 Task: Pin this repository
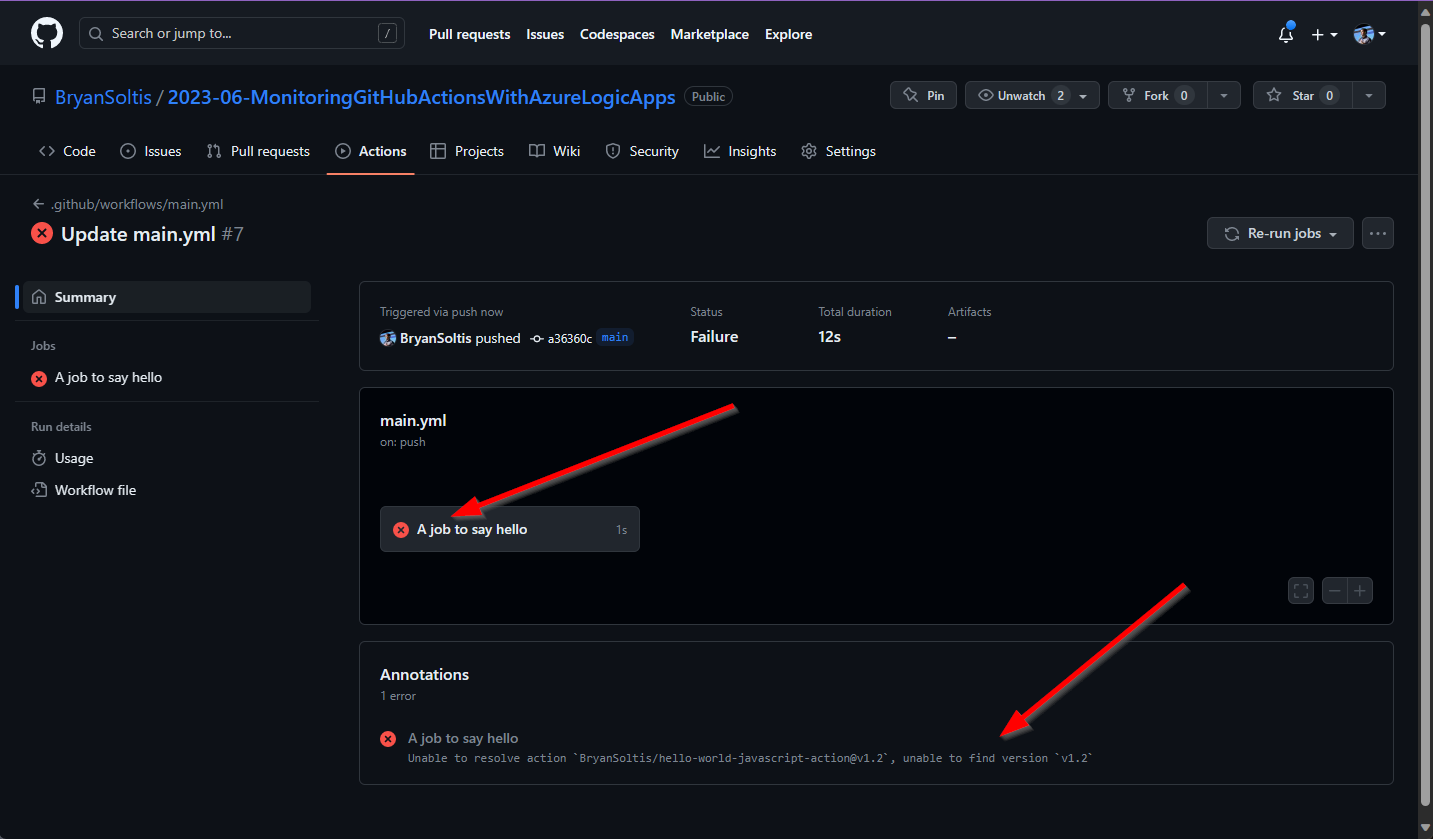click(923, 96)
